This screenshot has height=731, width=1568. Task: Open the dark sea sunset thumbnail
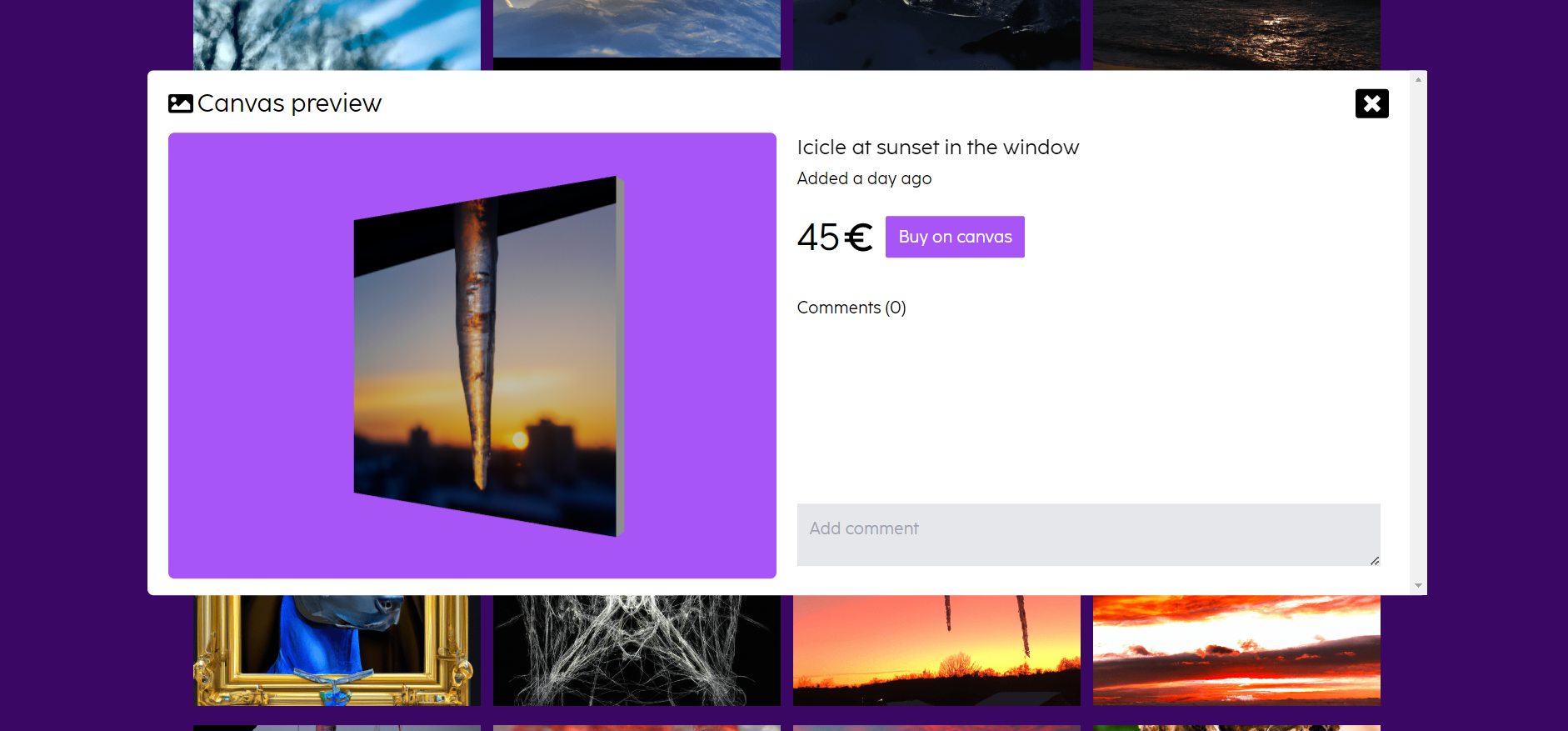1236,35
